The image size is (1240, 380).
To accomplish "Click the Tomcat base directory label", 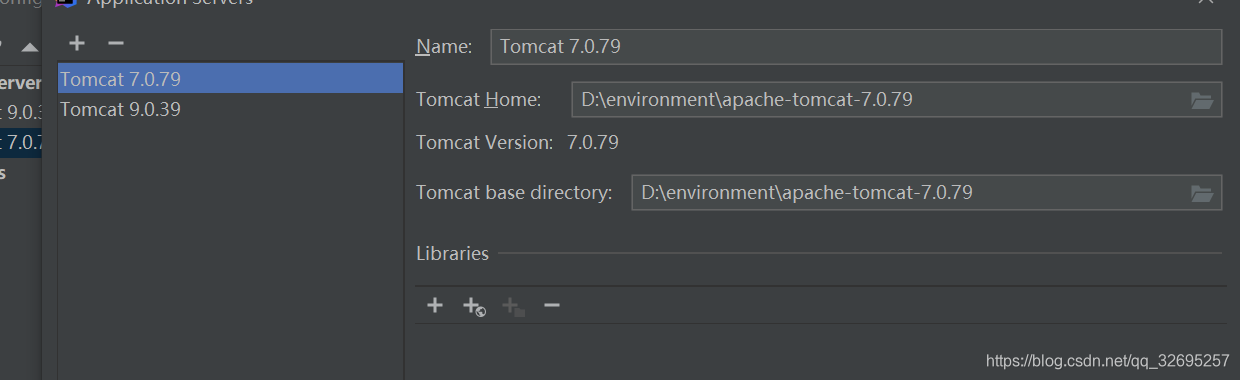I will click(514, 192).
